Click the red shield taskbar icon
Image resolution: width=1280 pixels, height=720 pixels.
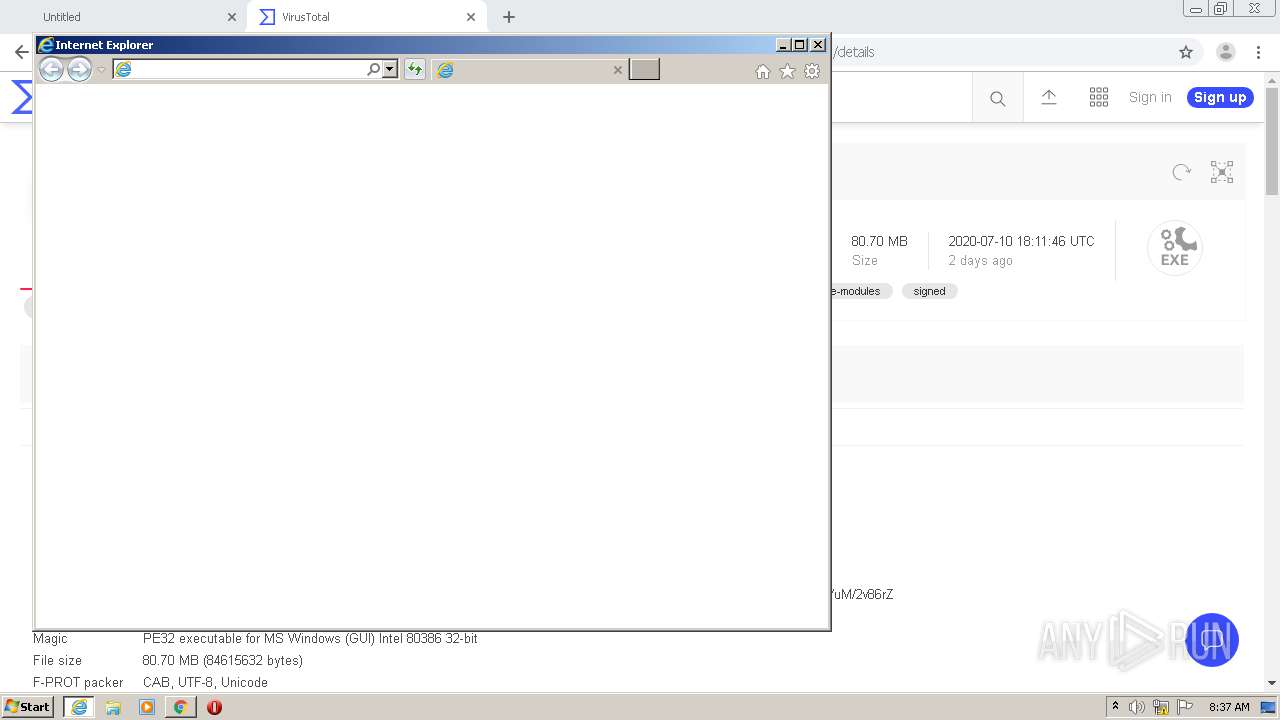214,707
